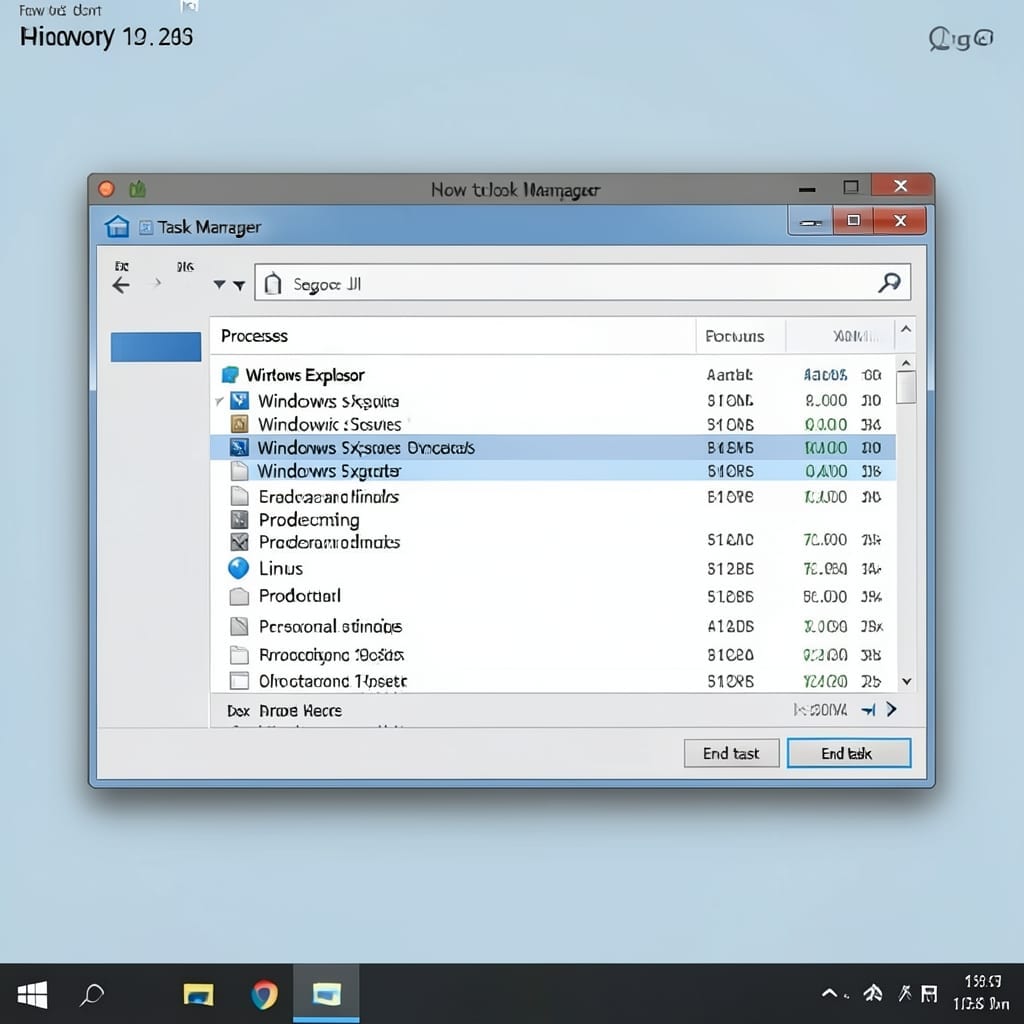Screen dimensions: 1024x1024
Task: Show hidden system tray icons
Action: [x=829, y=994]
